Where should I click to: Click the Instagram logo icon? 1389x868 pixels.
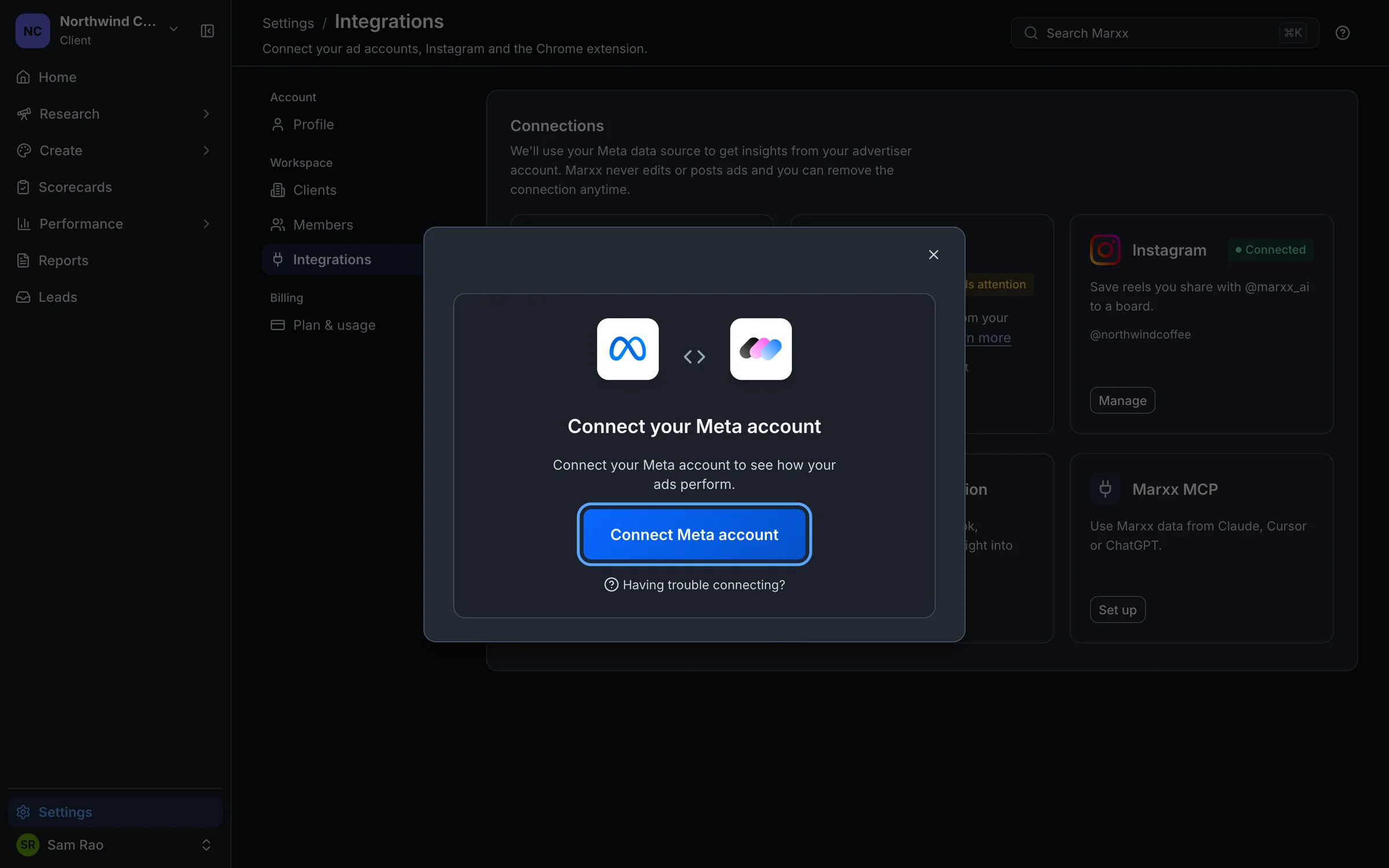click(x=1105, y=250)
